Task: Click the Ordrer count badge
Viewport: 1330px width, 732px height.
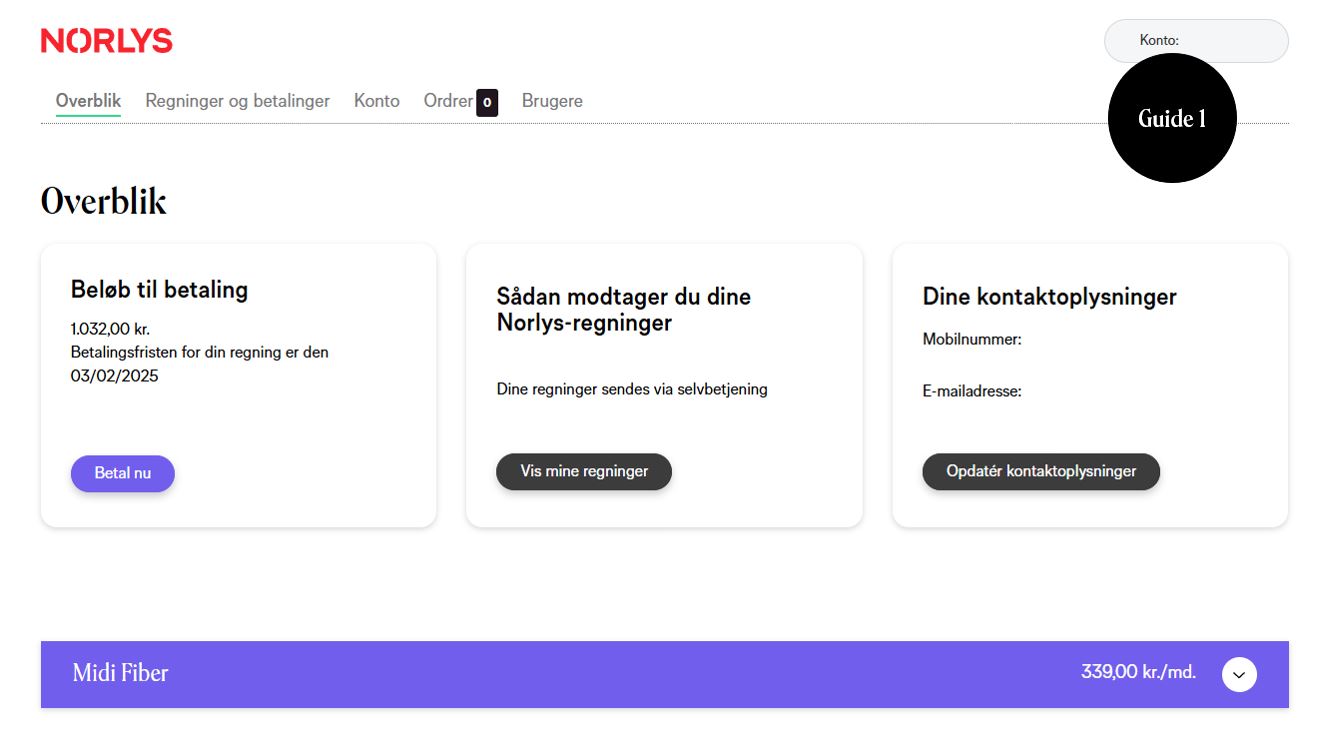Action: point(487,102)
